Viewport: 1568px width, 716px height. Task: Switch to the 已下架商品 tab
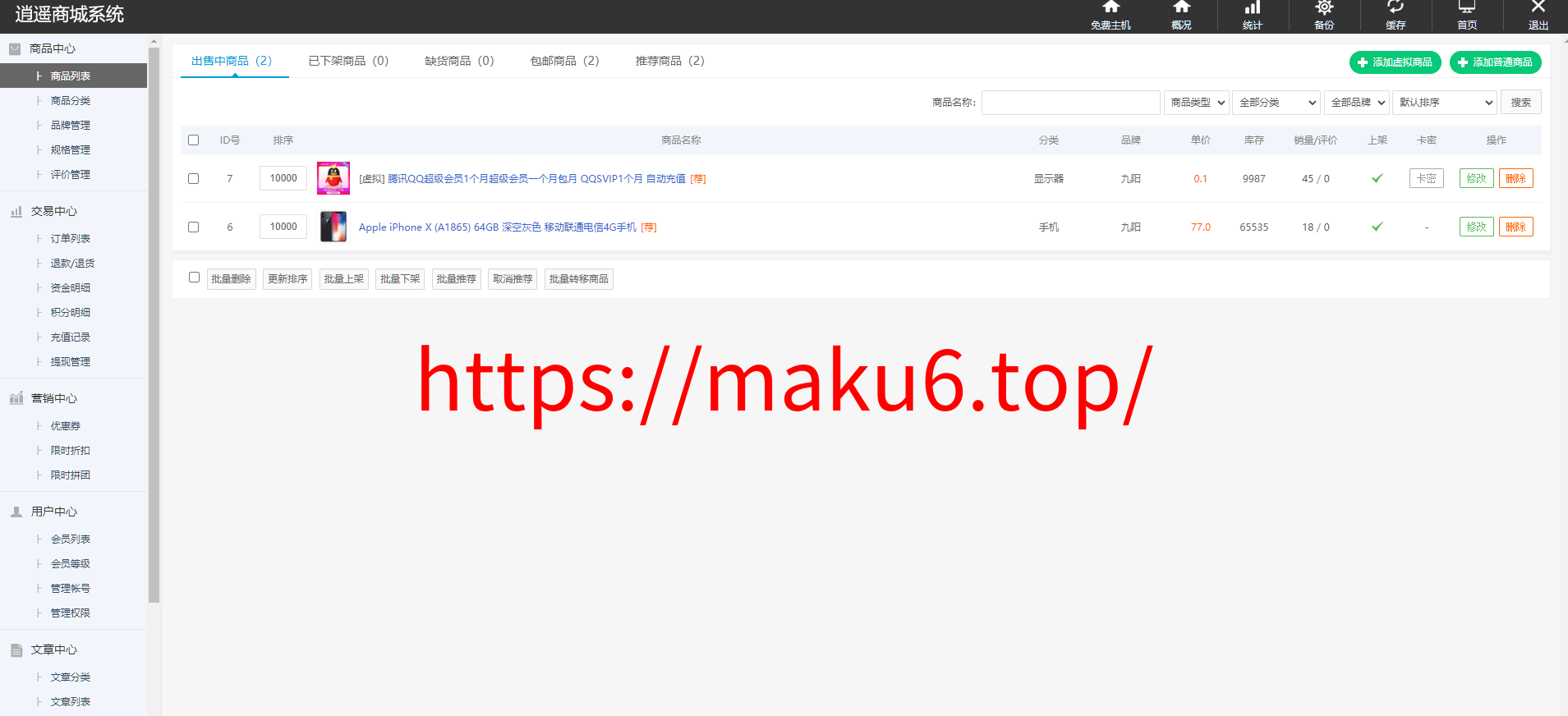348,61
